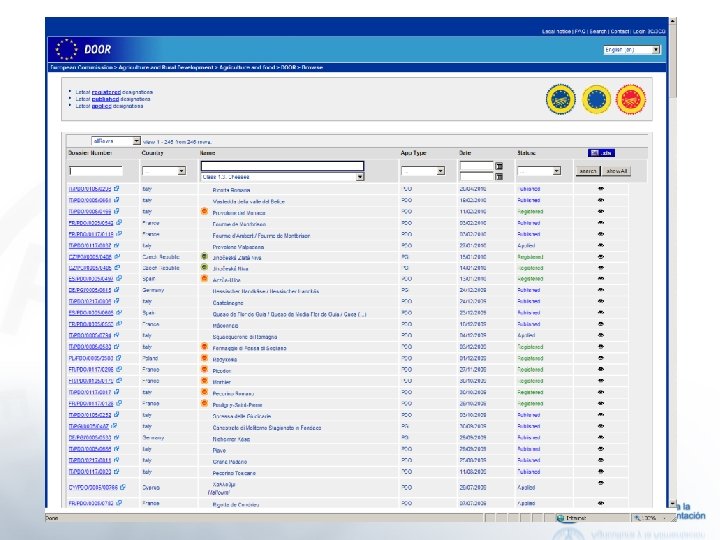Click the green PGI logo beside Jihočeská Zlatá Niva
Screen dimensions: 720x540
coord(204,256)
